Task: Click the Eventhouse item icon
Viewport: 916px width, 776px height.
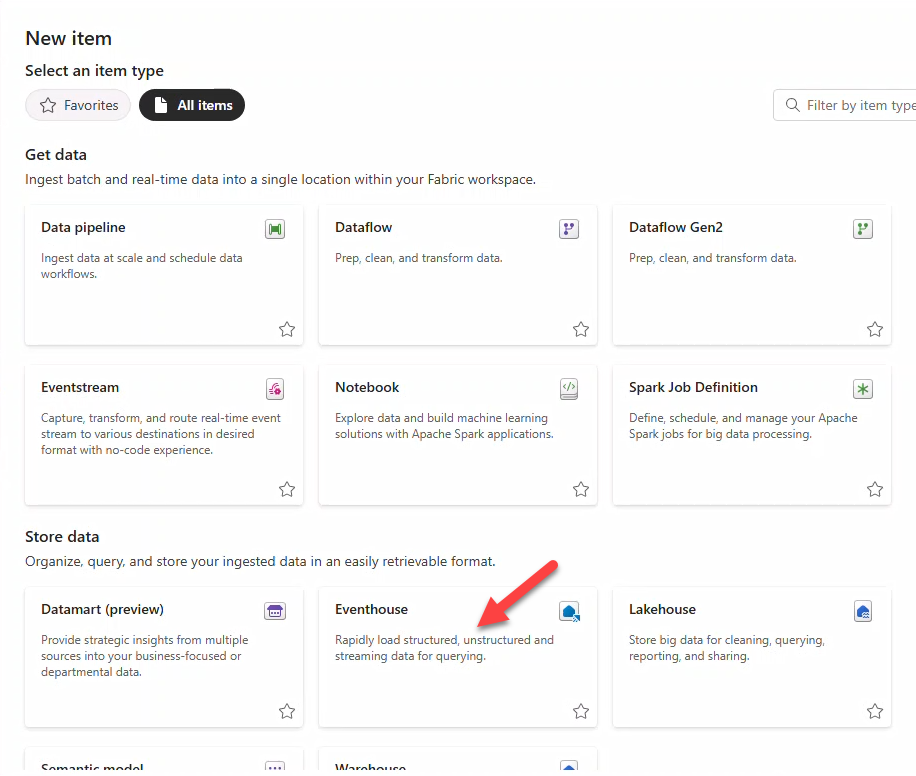Action: [569, 611]
